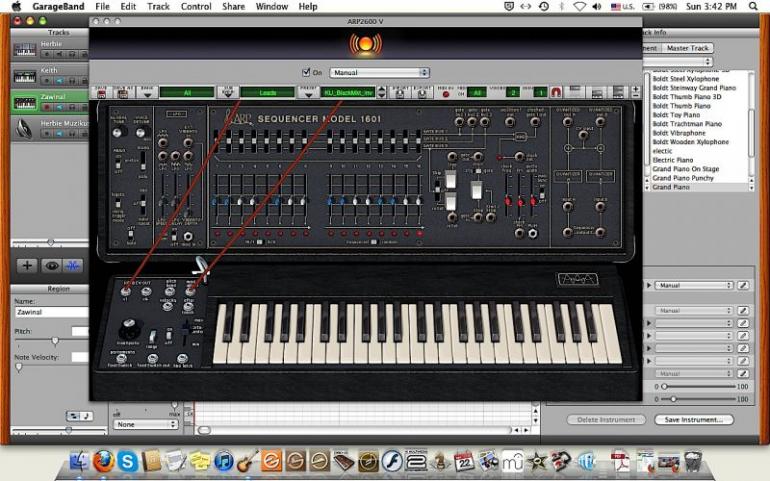Image resolution: width=770 pixels, height=481 pixels.
Task: Mute the Keith track
Action: coord(59,81)
